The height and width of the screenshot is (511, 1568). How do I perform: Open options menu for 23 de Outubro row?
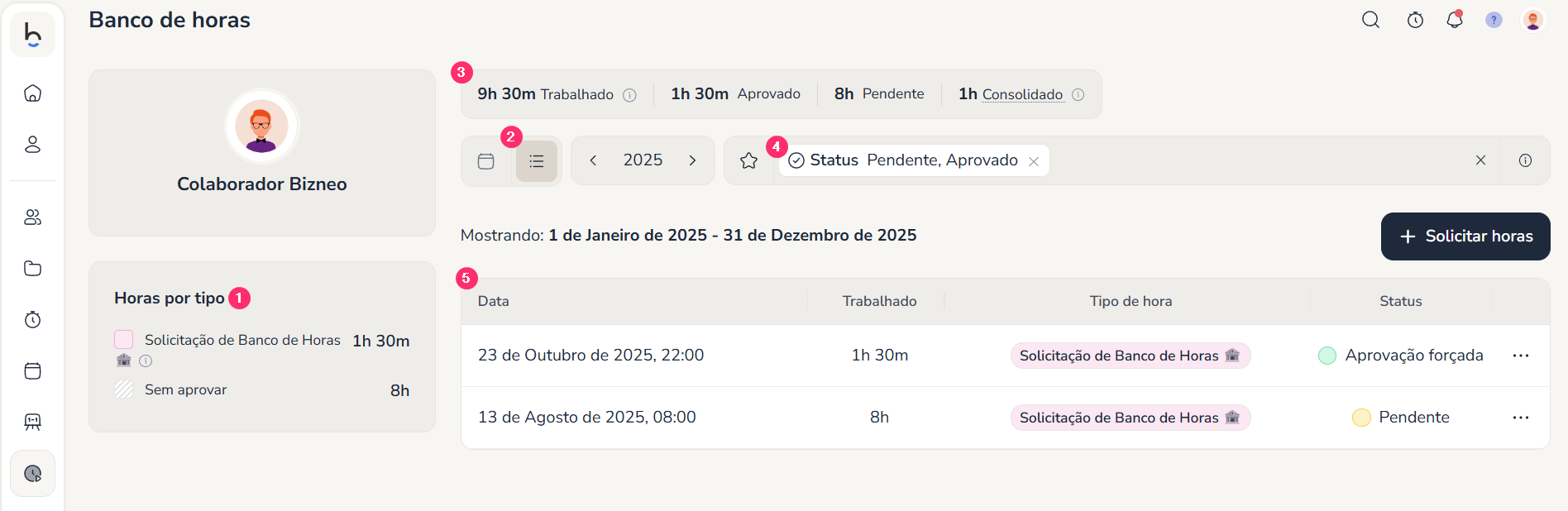point(1520,356)
